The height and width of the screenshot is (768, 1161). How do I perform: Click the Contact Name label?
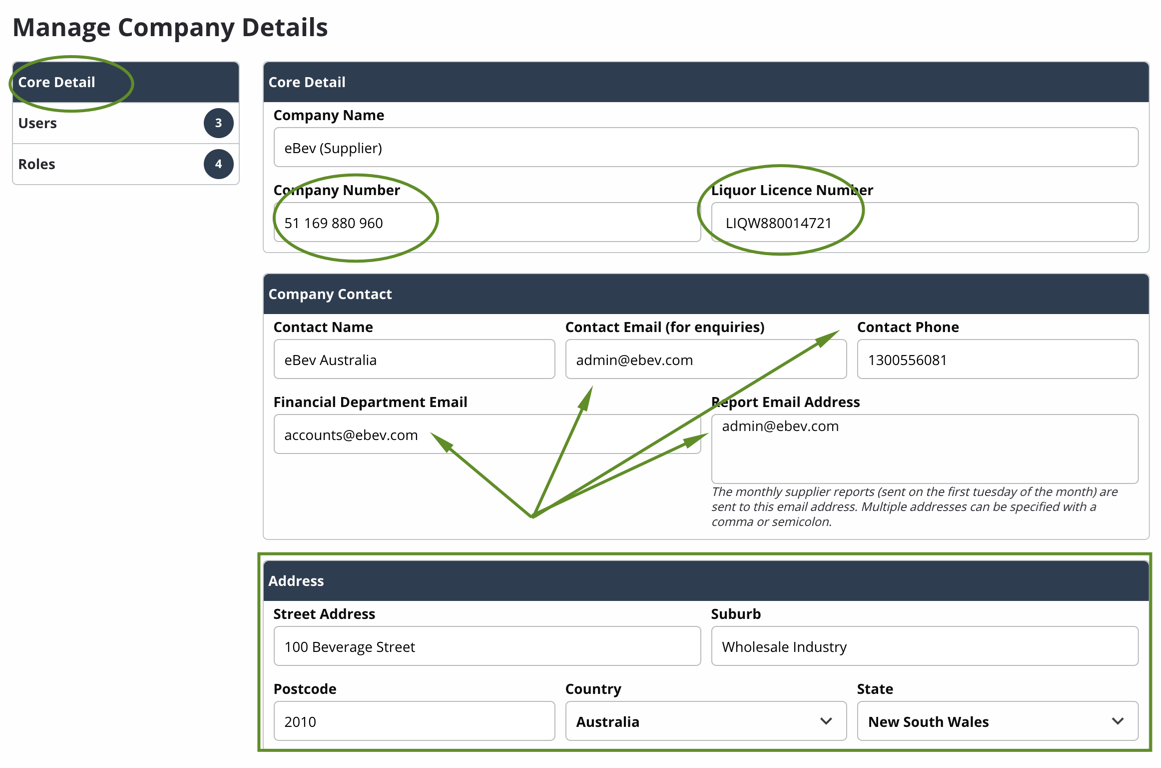[323, 327]
